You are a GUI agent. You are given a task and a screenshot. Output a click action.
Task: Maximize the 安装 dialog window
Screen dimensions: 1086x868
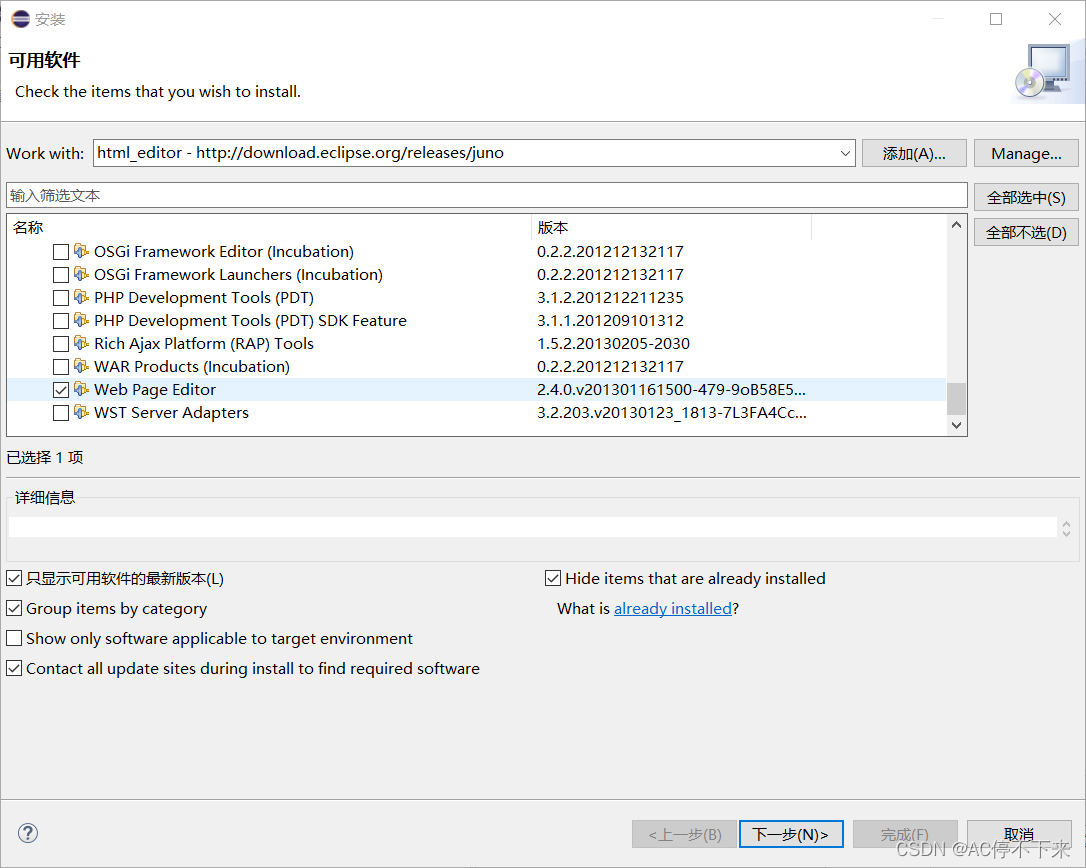(996, 19)
